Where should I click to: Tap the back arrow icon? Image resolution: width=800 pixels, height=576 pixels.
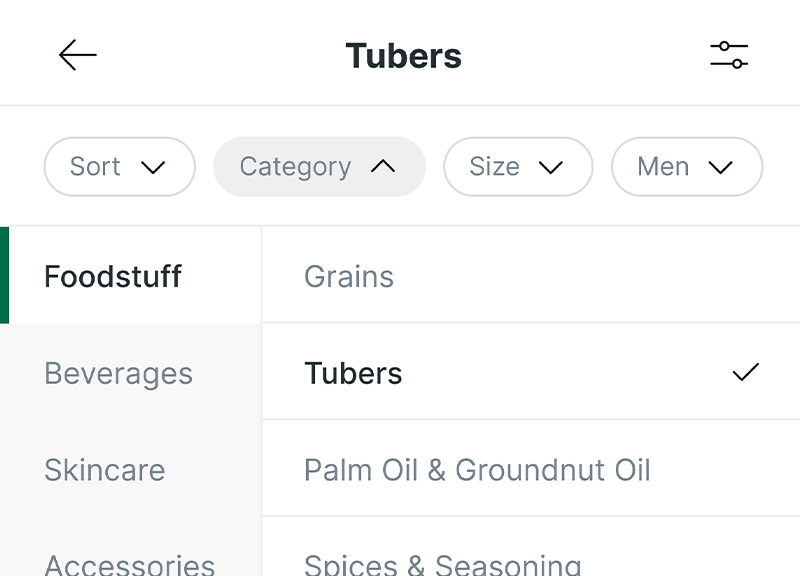click(77, 55)
